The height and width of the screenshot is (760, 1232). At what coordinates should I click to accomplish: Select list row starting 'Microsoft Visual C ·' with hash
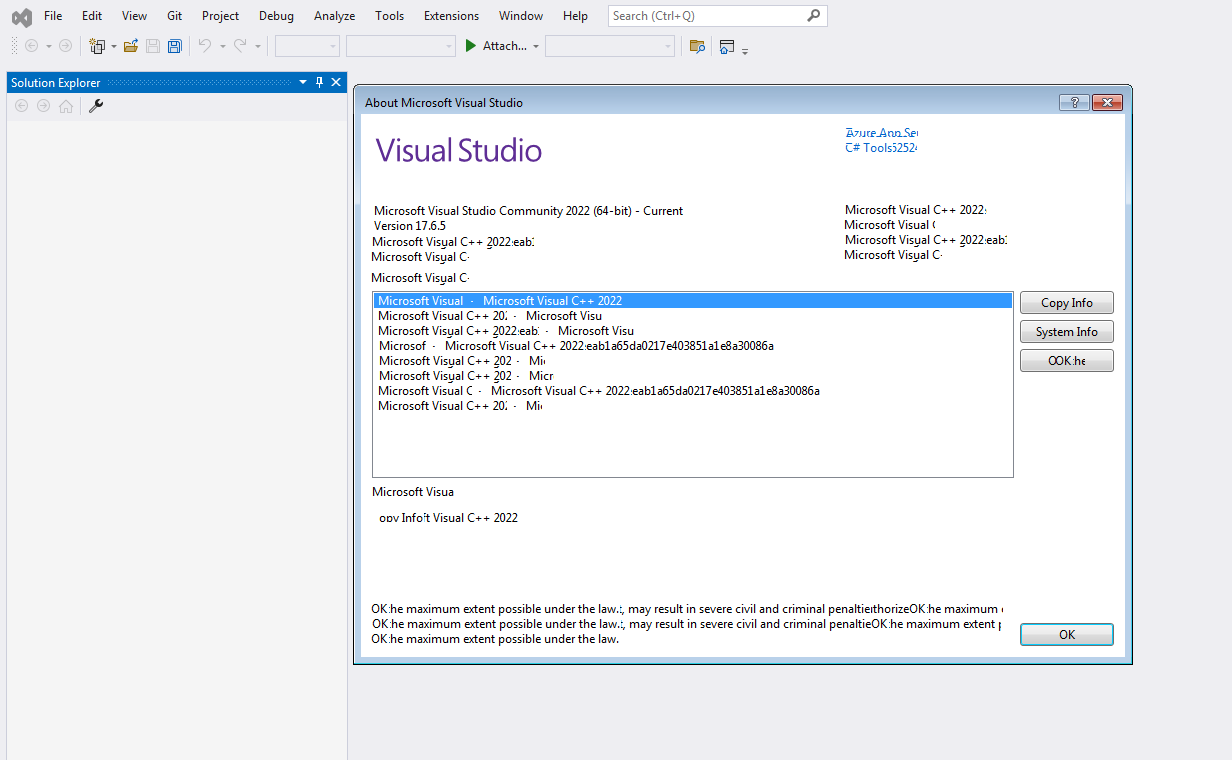tap(693, 391)
